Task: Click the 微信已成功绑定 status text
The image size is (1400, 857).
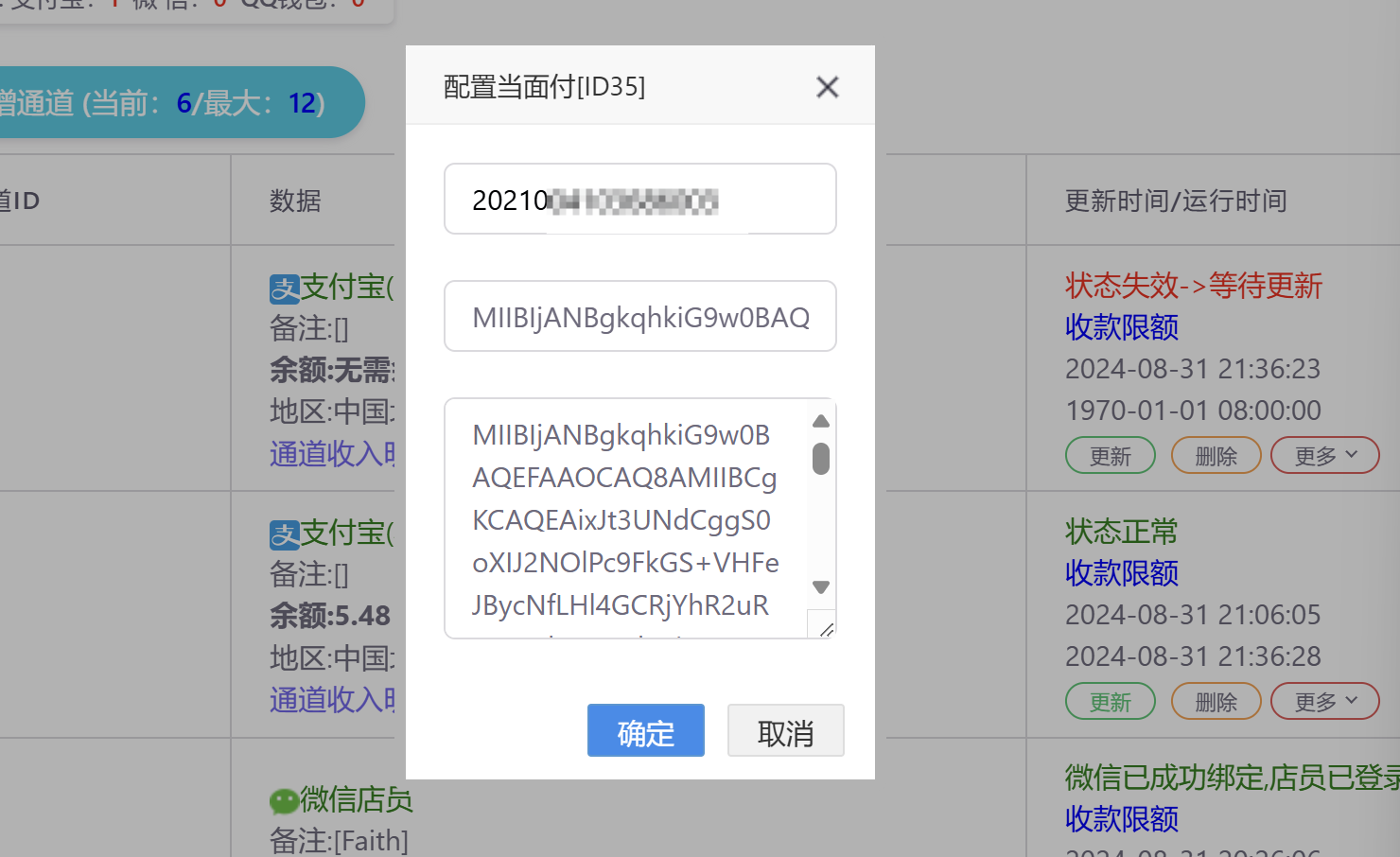Action: point(1232,778)
